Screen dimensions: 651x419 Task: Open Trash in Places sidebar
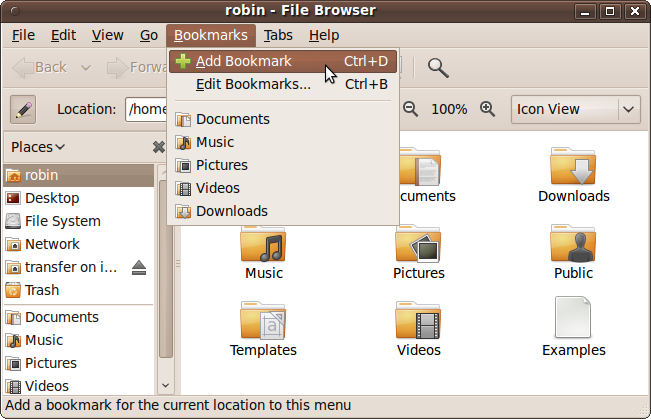[79, 290]
